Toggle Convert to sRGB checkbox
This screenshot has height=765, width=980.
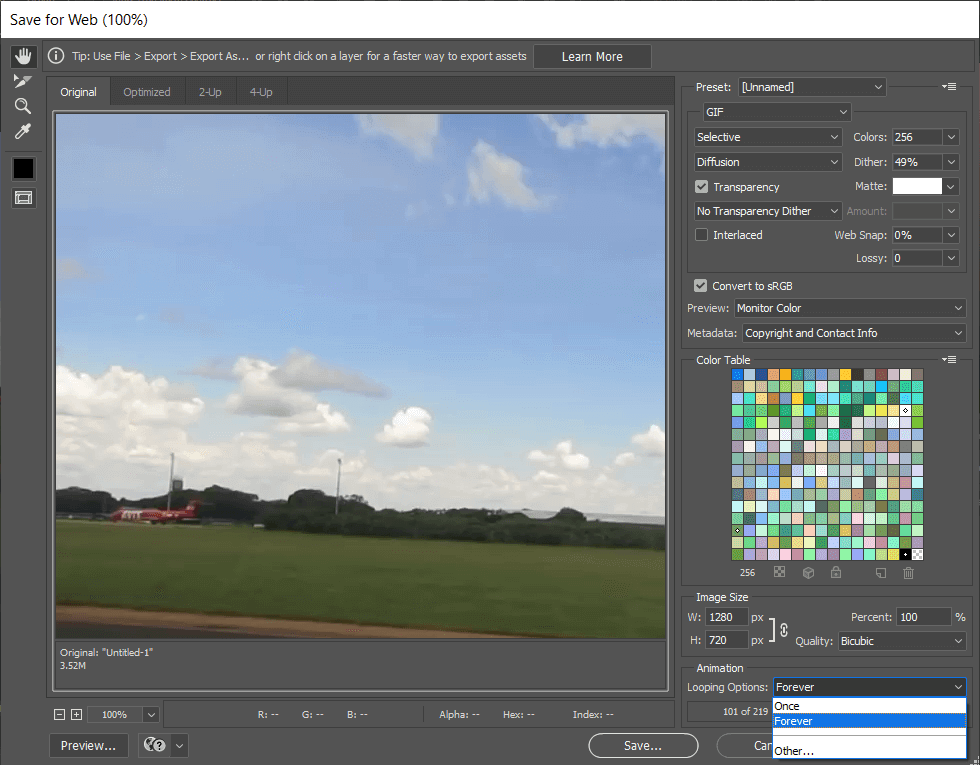point(702,286)
